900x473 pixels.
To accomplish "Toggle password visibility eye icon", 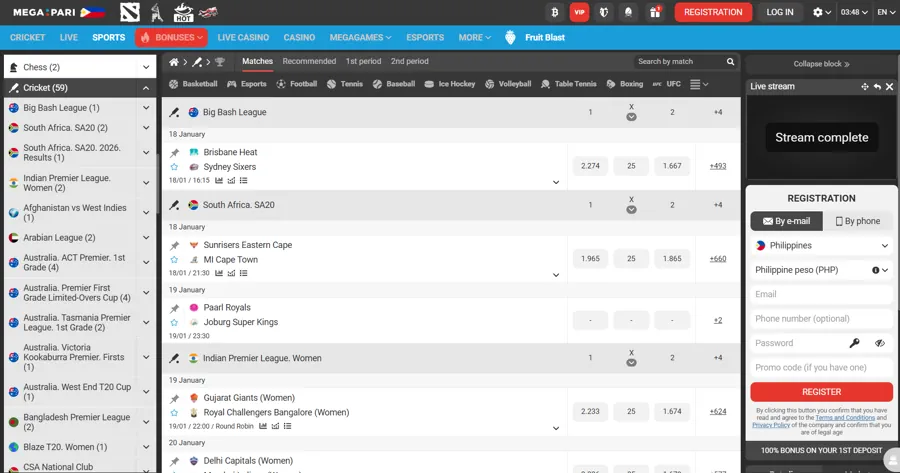I will (880, 343).
